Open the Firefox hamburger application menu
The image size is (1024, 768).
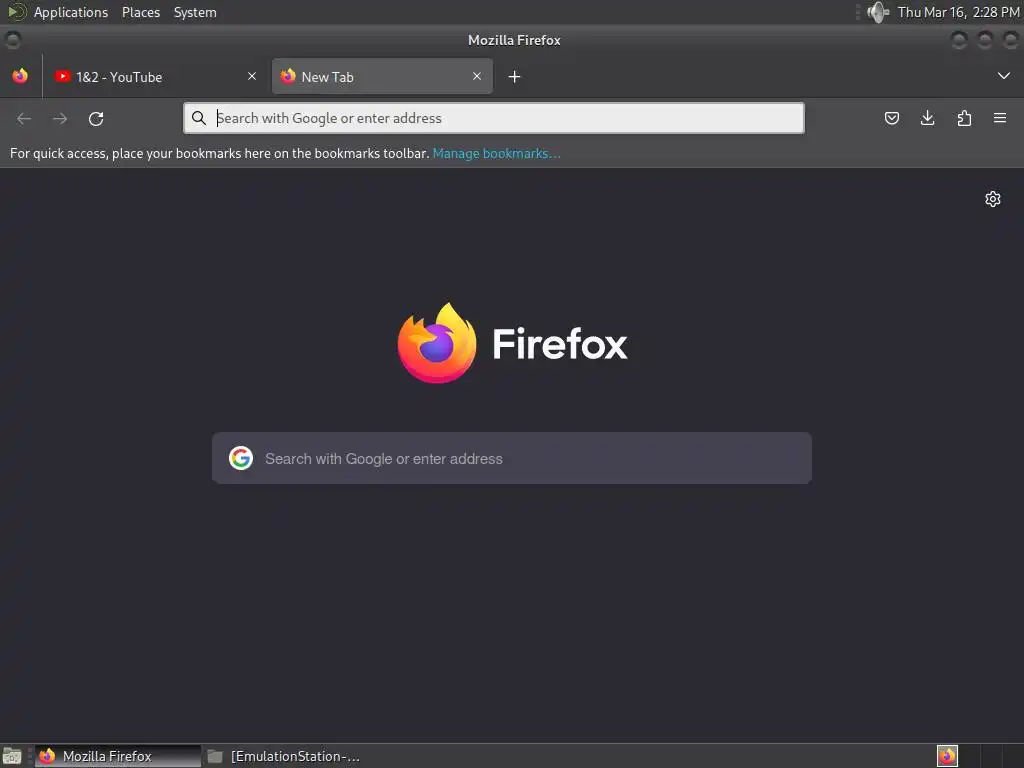1000,118
